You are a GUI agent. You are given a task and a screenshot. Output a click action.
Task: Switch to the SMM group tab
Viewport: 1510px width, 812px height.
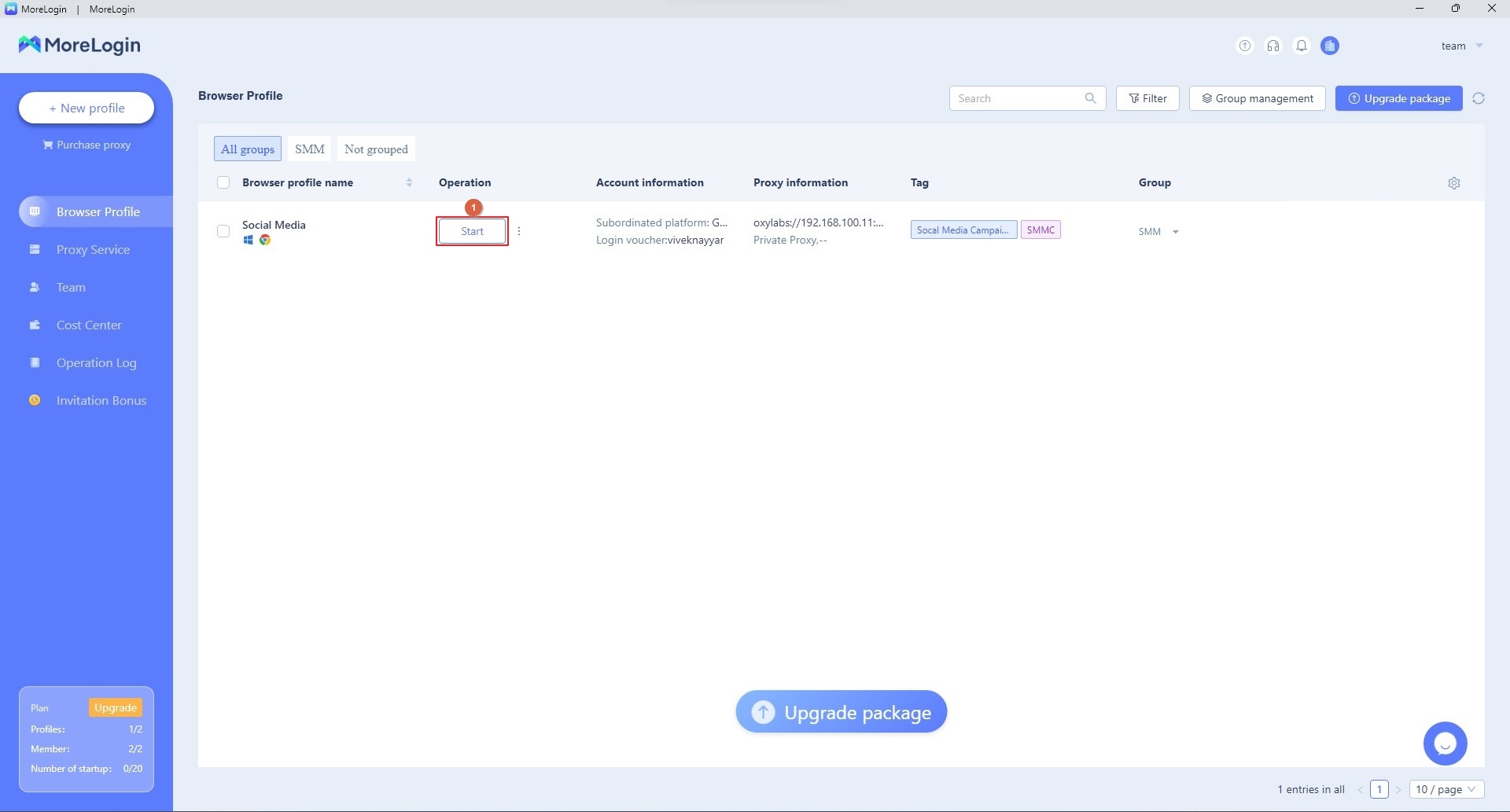point(310,149)
